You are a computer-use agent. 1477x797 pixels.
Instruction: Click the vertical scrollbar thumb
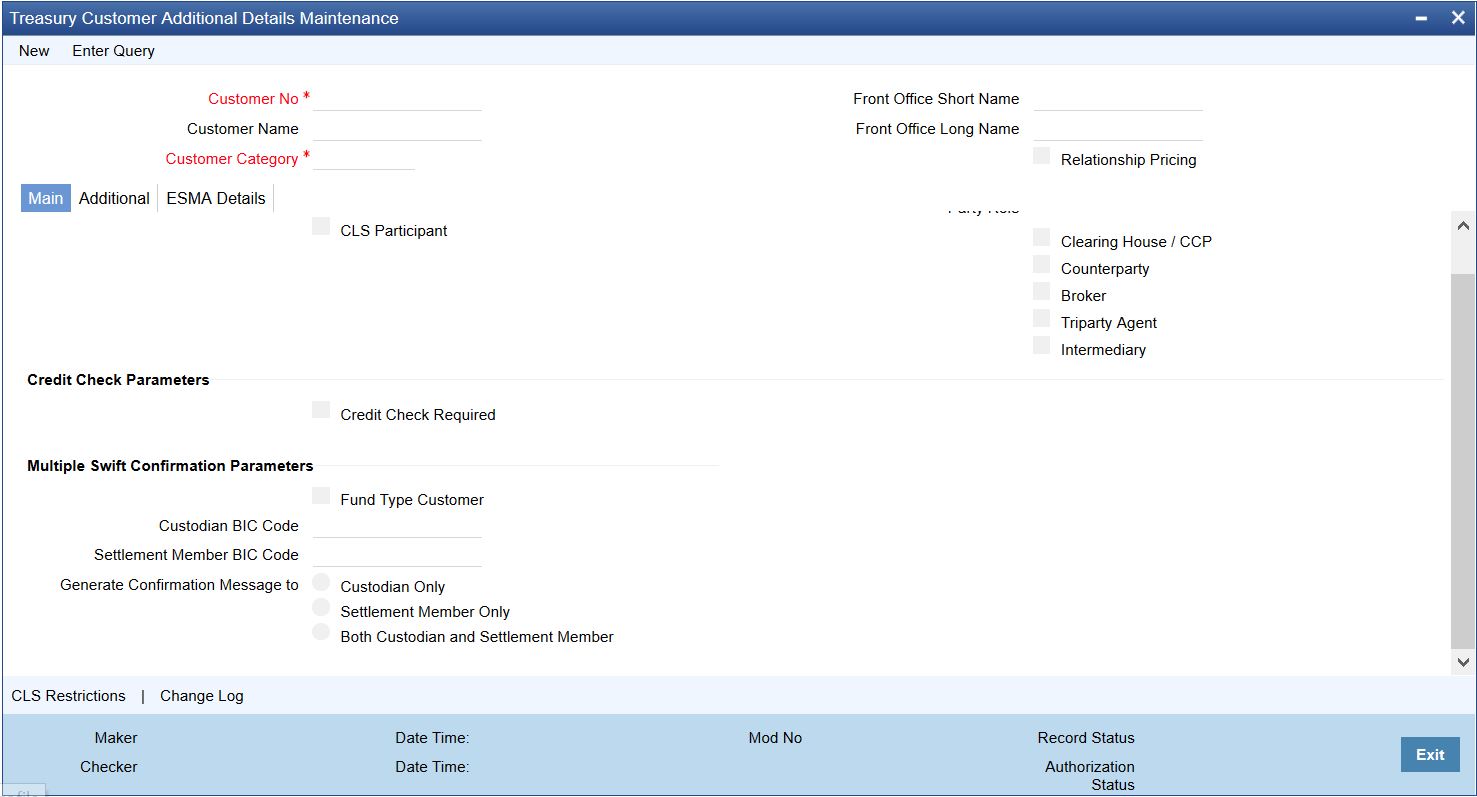[x=1463, y=460]
